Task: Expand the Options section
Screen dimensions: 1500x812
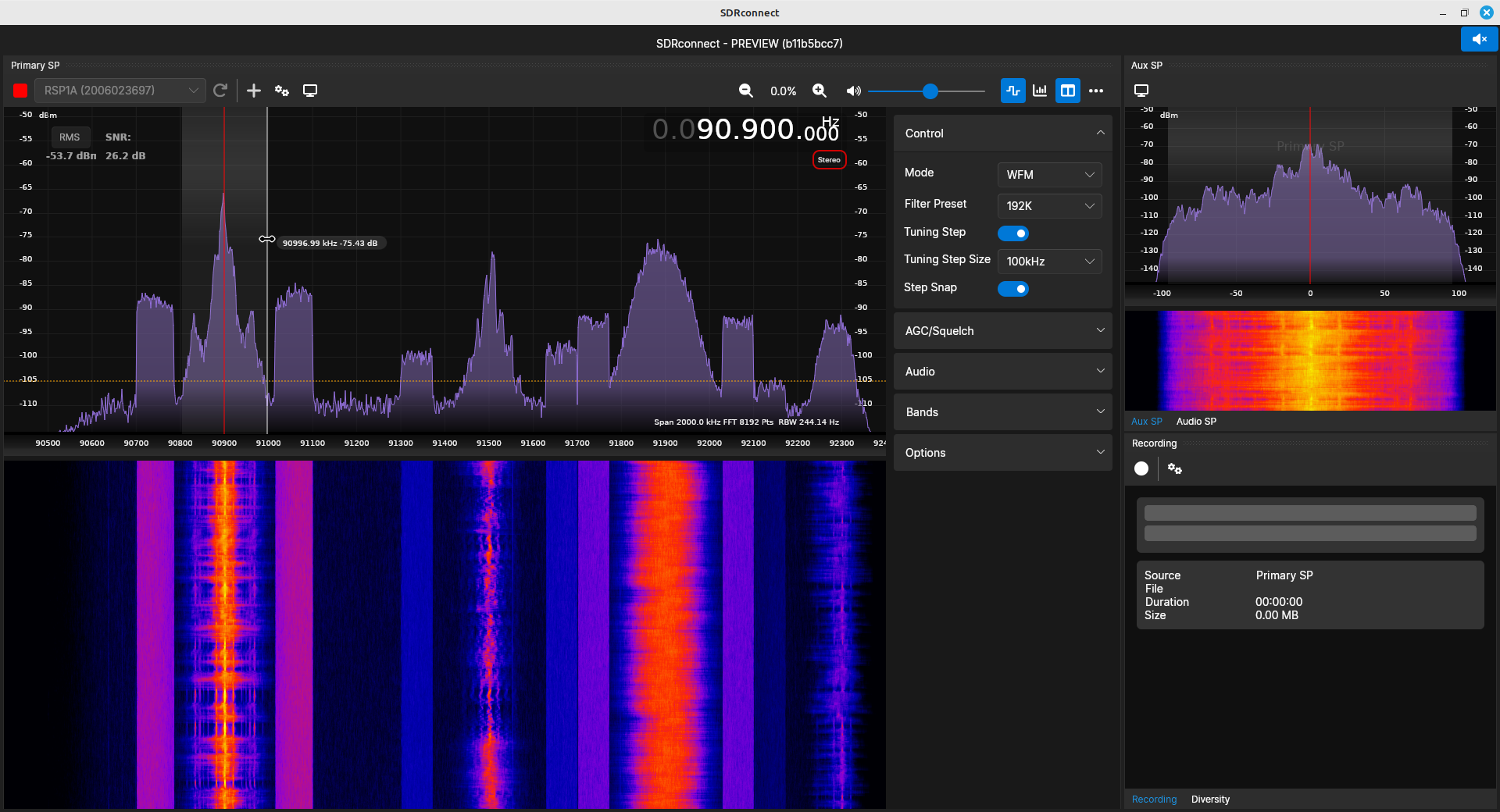Action: coord(1002,453)
